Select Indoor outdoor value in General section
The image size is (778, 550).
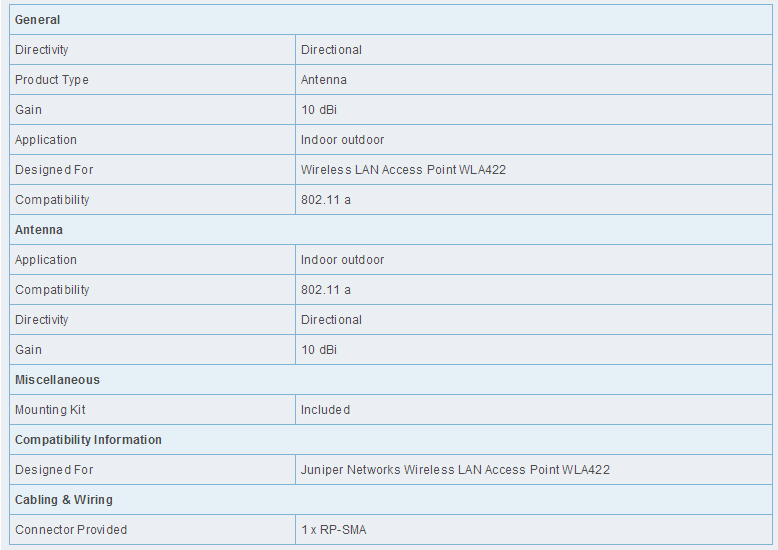(342, 140)
